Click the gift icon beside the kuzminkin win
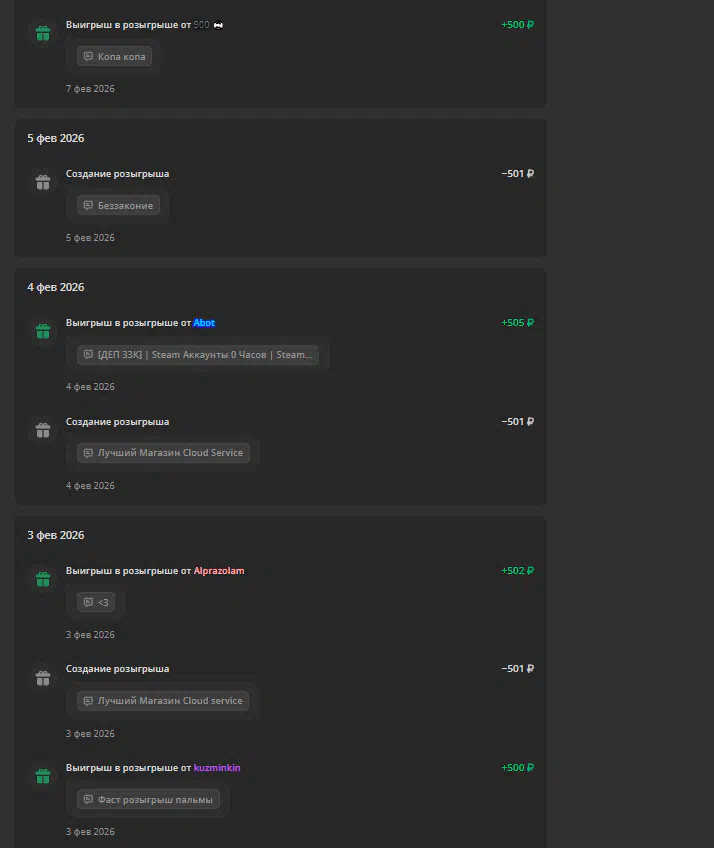Viewport: 714px width, 848px height. pos(42,776)
